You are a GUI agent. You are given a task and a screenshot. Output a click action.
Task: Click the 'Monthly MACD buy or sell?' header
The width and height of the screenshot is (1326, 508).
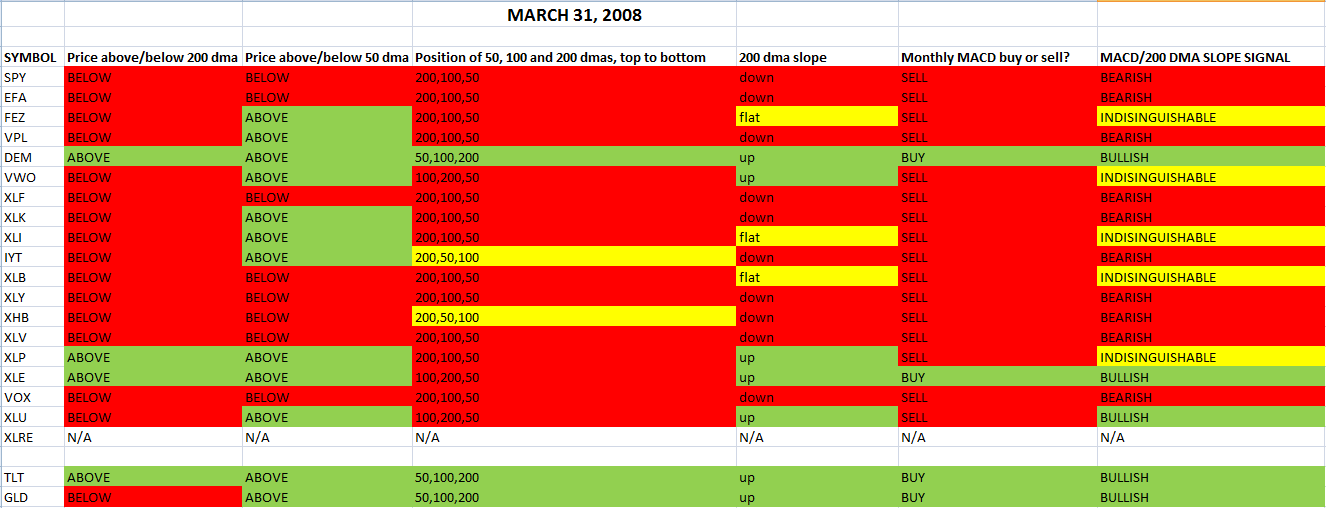(x=996, y=58)
